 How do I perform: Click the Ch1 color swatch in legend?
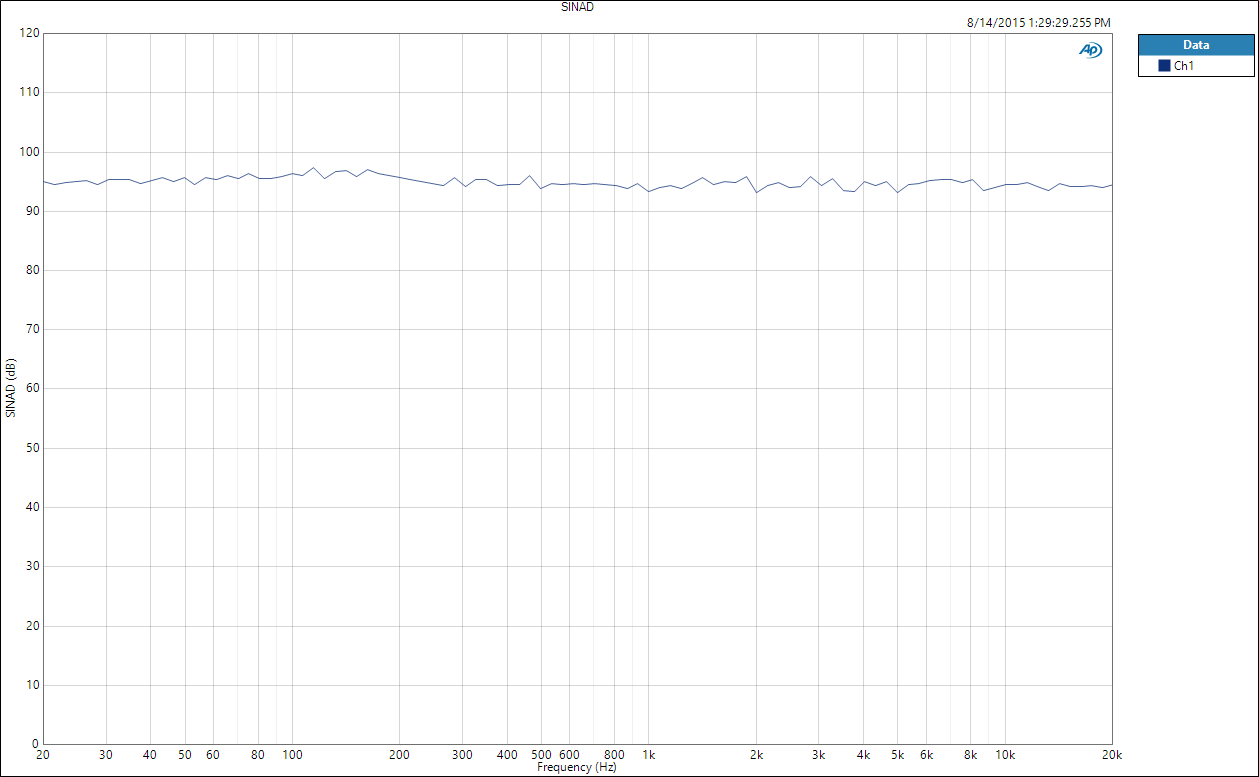pyautogui.click(x=1164, y=66)
